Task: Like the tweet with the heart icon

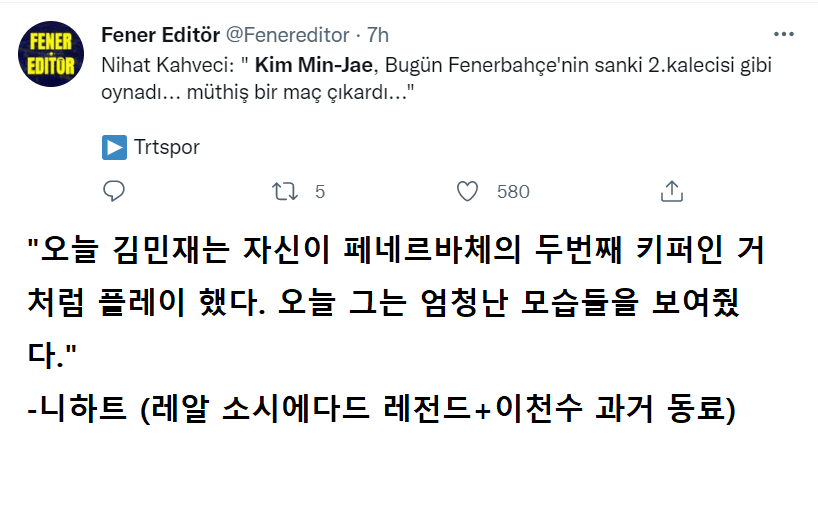Action: coord(467,191)
